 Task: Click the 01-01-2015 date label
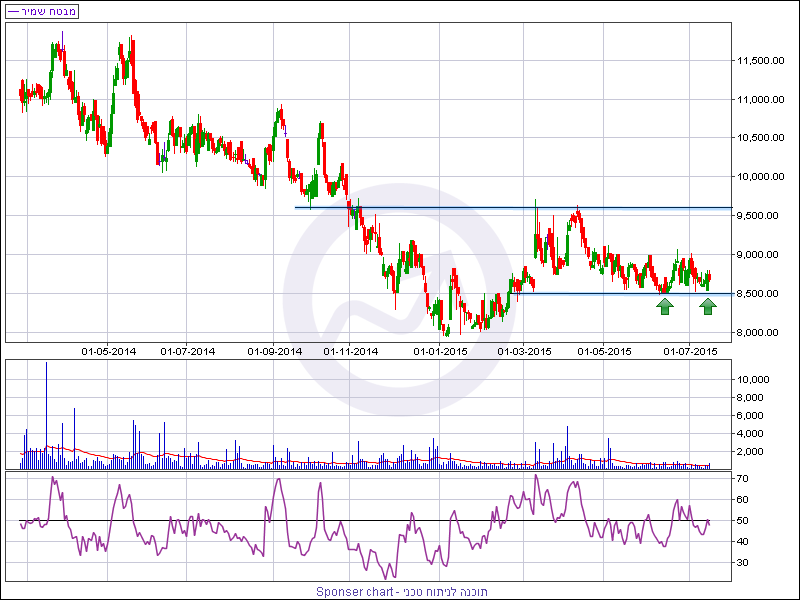click(x=441, y=351)
